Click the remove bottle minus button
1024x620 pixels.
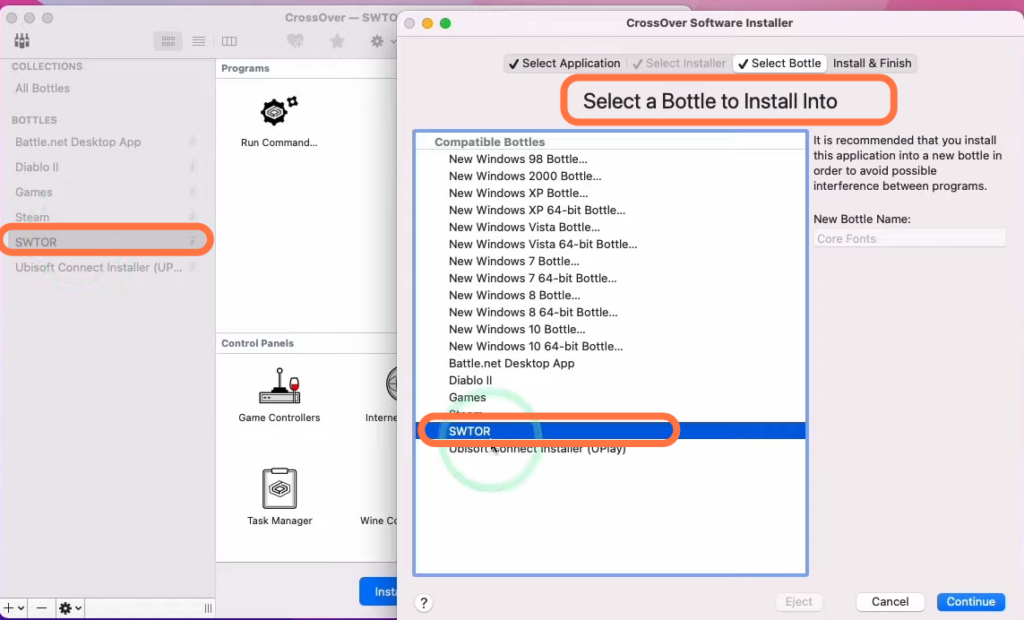41,608
